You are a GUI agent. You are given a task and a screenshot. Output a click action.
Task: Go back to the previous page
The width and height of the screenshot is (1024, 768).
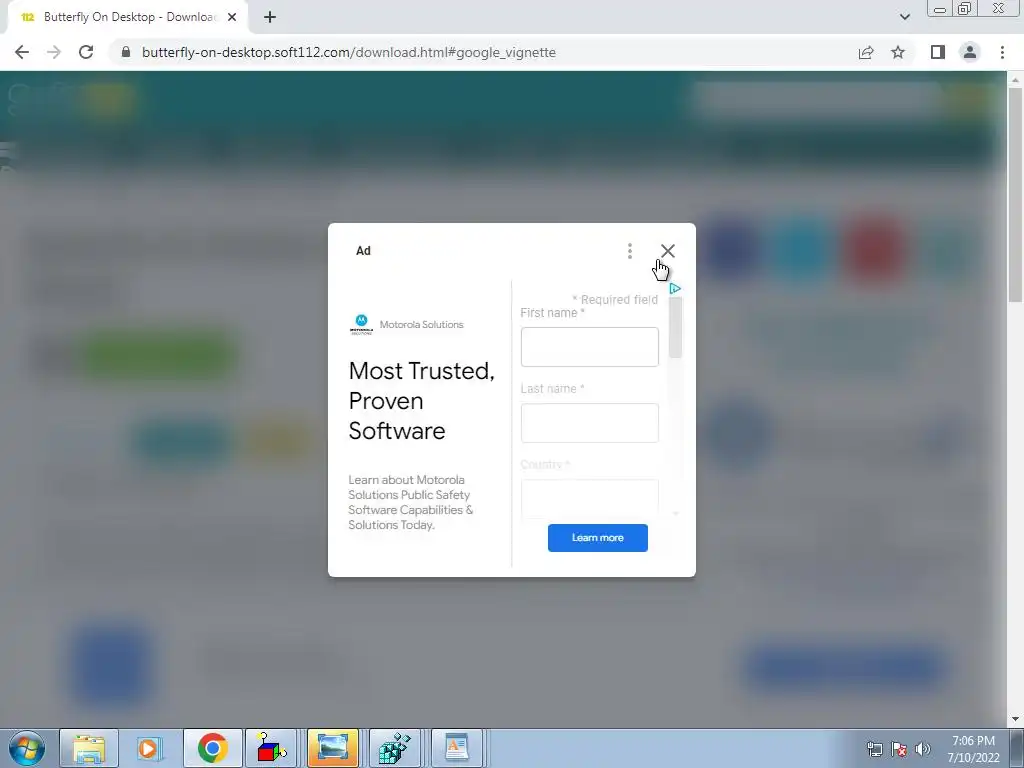22,52
